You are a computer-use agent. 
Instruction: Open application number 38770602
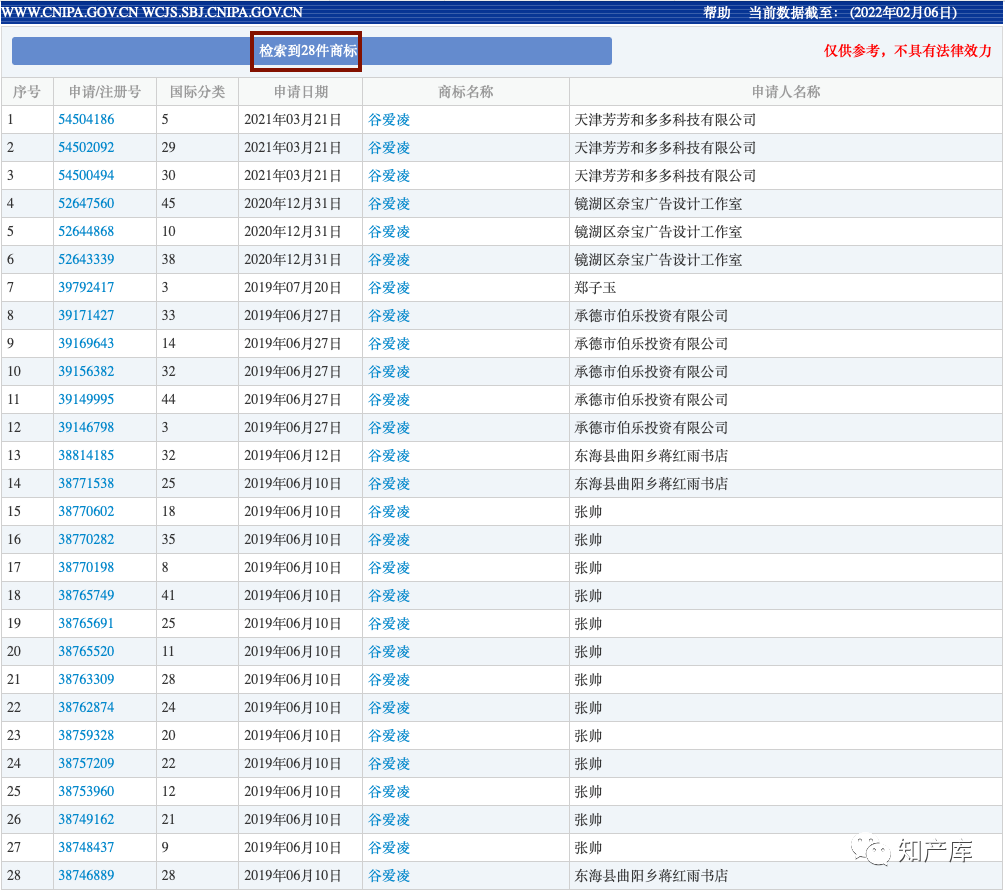click(x=86, y=512)
